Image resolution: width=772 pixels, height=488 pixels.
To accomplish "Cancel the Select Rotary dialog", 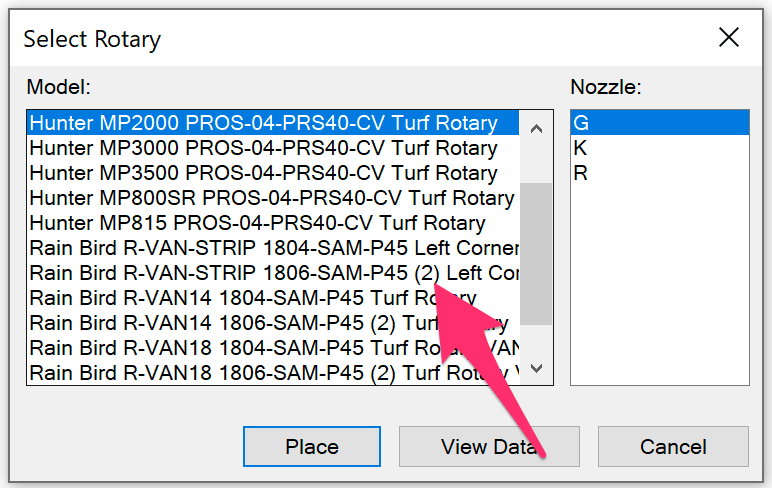I will point(673,447).
